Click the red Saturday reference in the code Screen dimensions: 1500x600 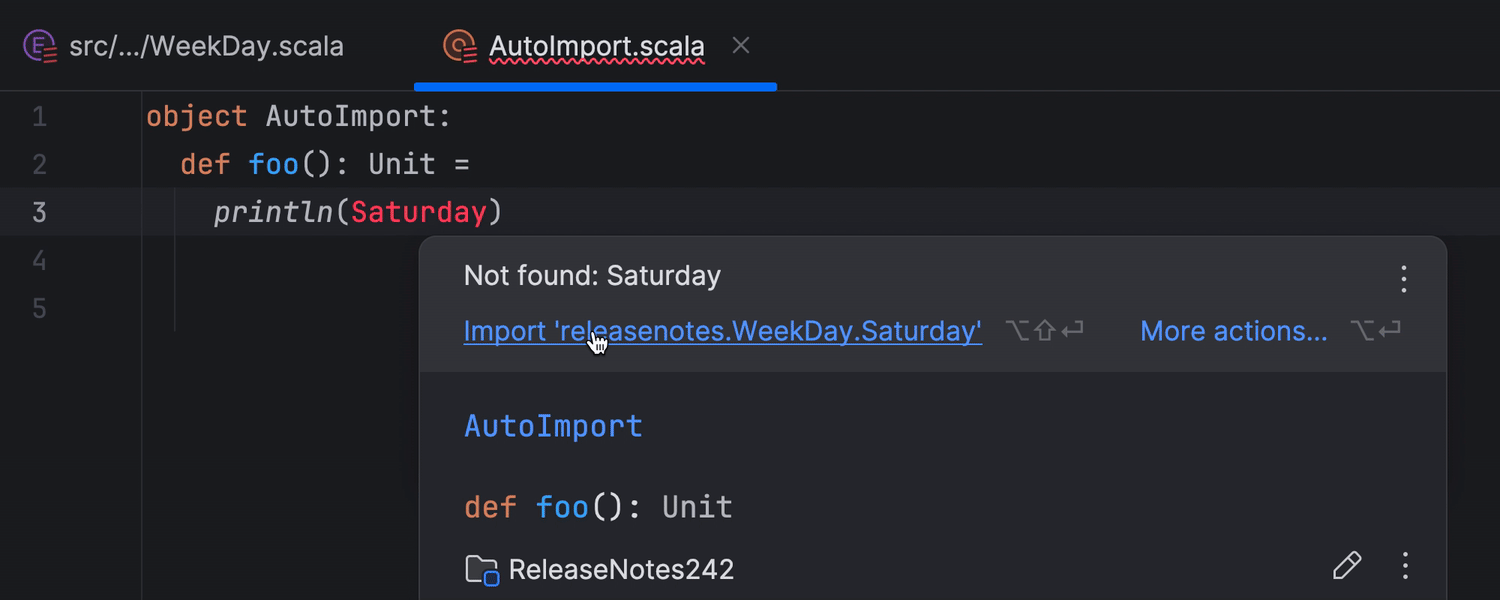[x=418, y=212]
